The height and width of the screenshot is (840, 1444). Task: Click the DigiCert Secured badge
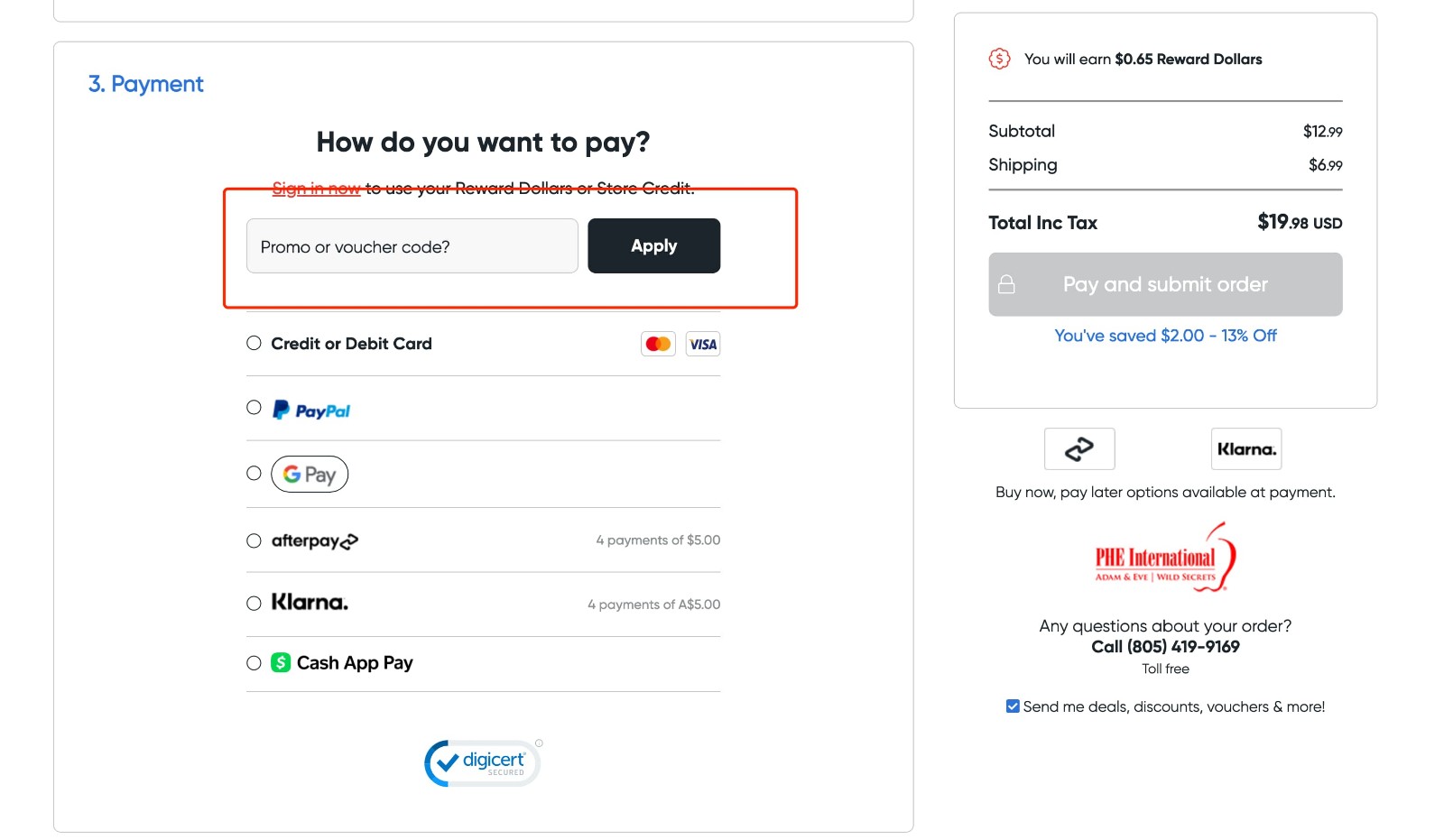[482, 762]
